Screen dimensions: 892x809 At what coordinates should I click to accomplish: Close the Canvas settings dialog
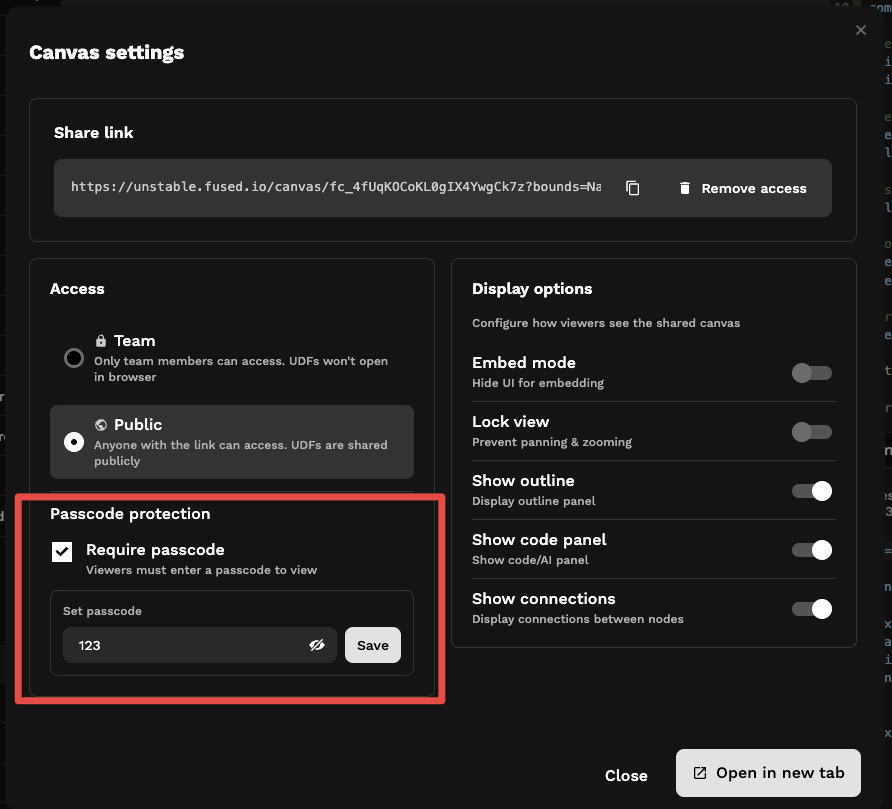click(626, 774)
